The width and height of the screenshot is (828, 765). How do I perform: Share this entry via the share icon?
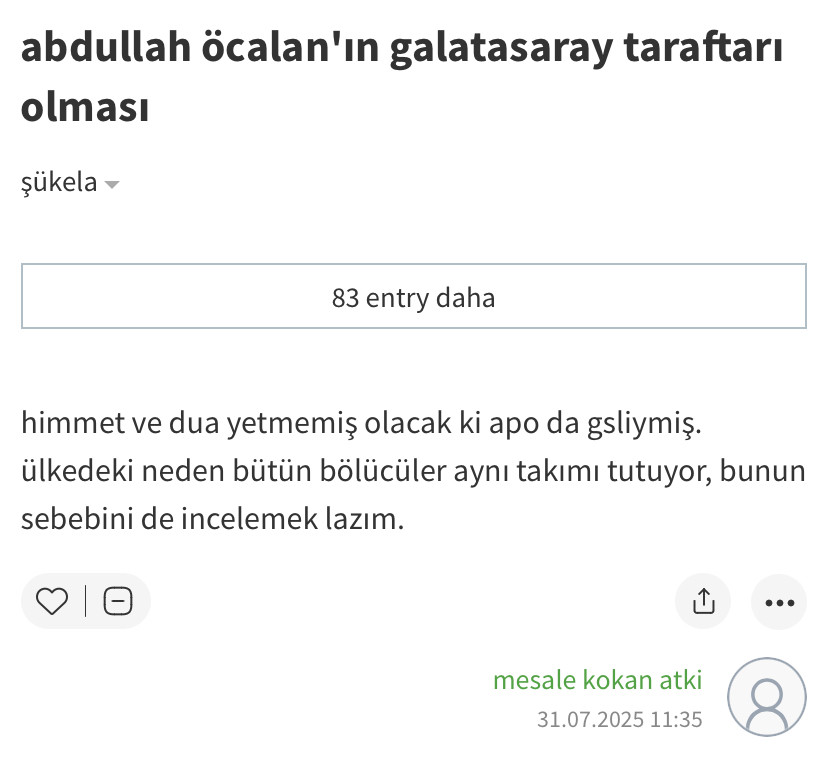tap(703, 601)
